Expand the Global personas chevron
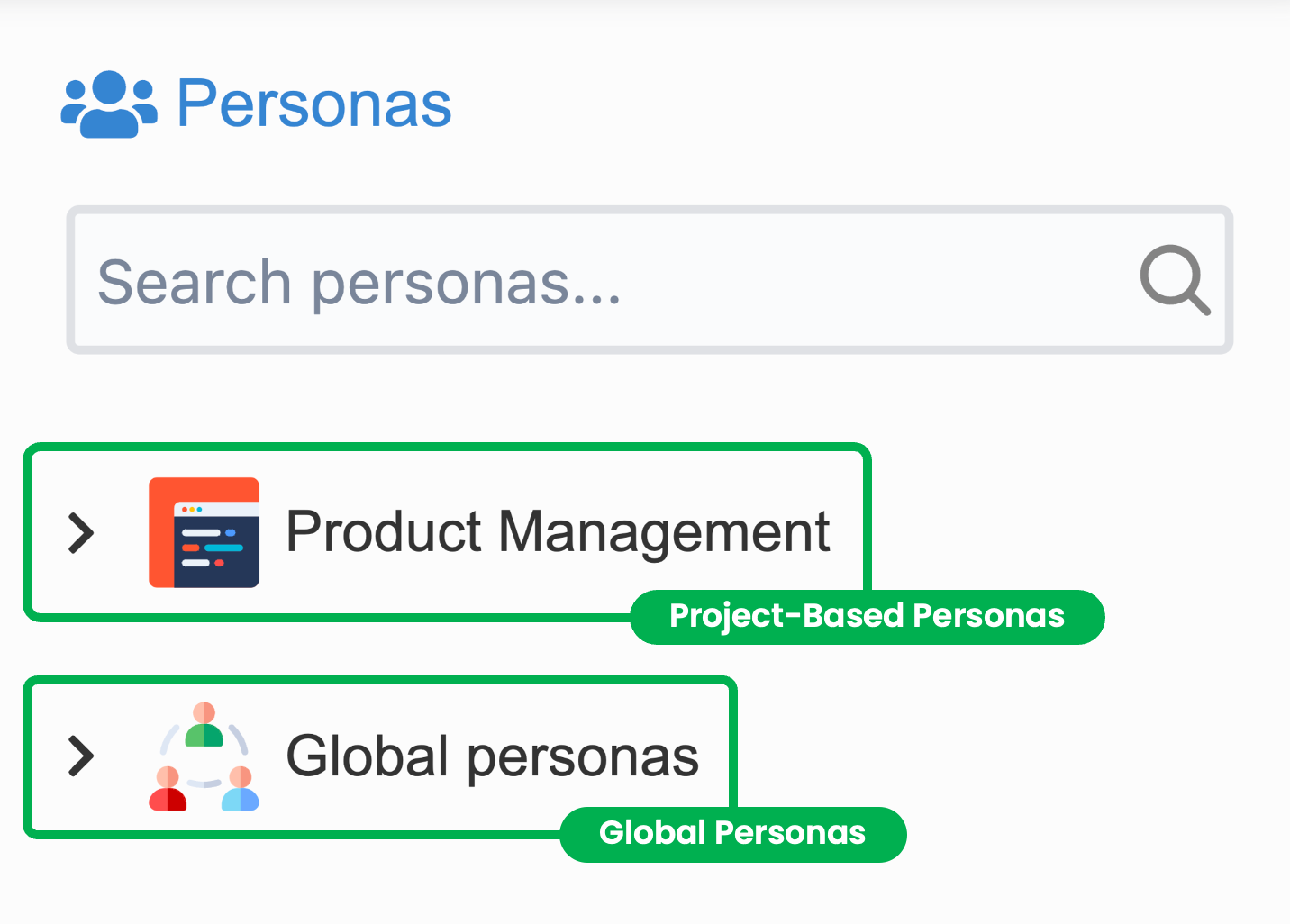Image resolution: width=1290 pixels, height=924 pixels. 81,756
